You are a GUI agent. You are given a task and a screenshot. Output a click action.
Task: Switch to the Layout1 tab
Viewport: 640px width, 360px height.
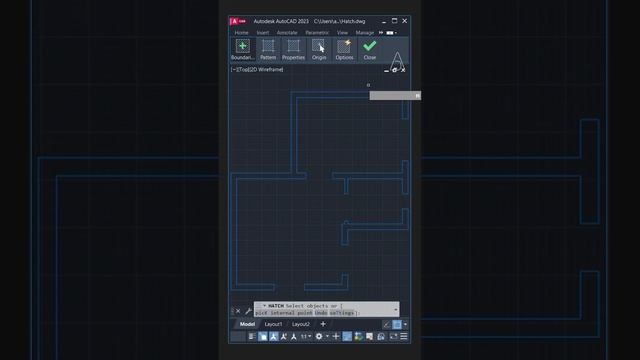(273, 324)
